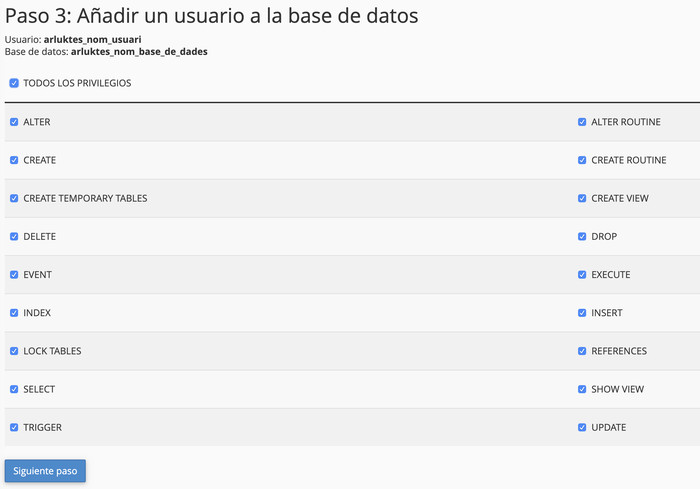700x489 pixels.
Task: Uncheck the INDEX privilege
Action: click(14, 313)
